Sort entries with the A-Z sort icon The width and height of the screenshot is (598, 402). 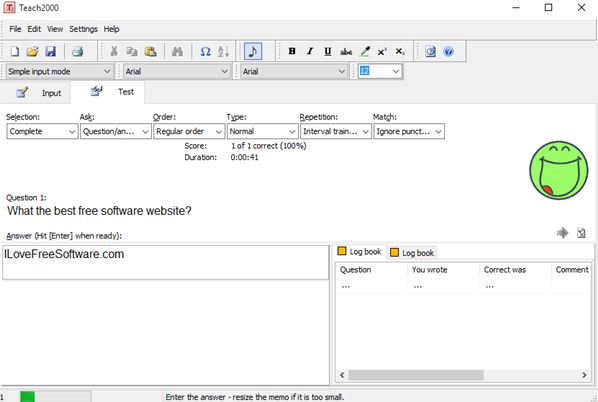pyautogui.click(x=223, y=51)
